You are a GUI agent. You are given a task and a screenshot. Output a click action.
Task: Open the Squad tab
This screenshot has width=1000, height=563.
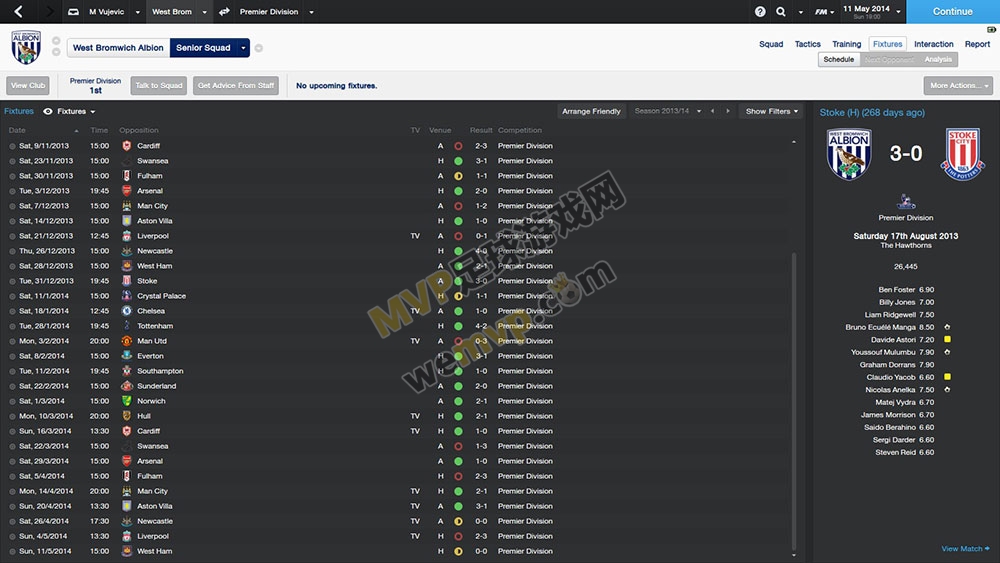[770, 44]
